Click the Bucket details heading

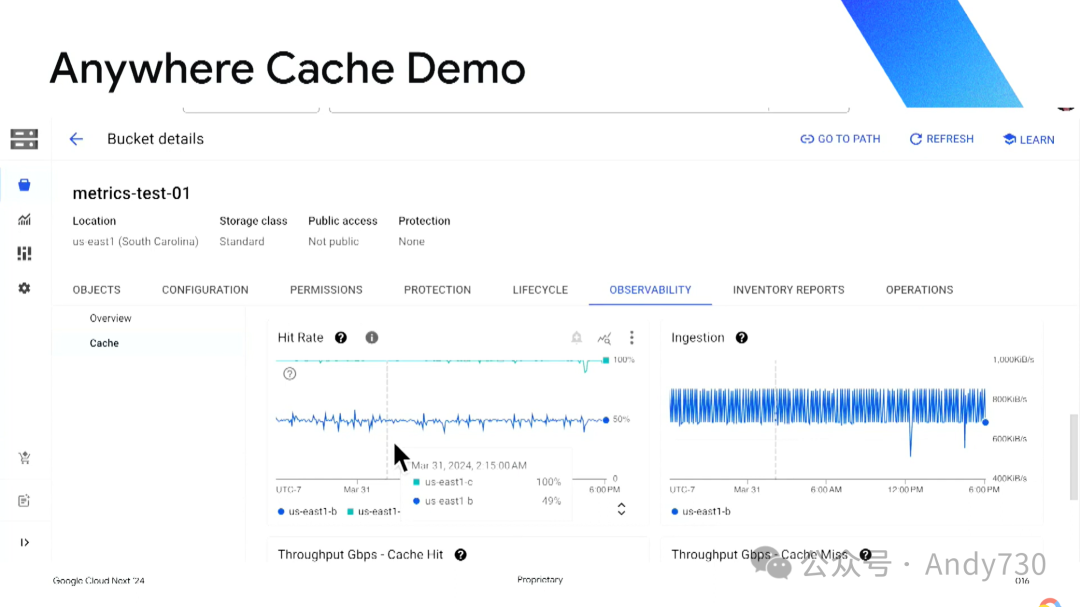[x=156, y=139]
